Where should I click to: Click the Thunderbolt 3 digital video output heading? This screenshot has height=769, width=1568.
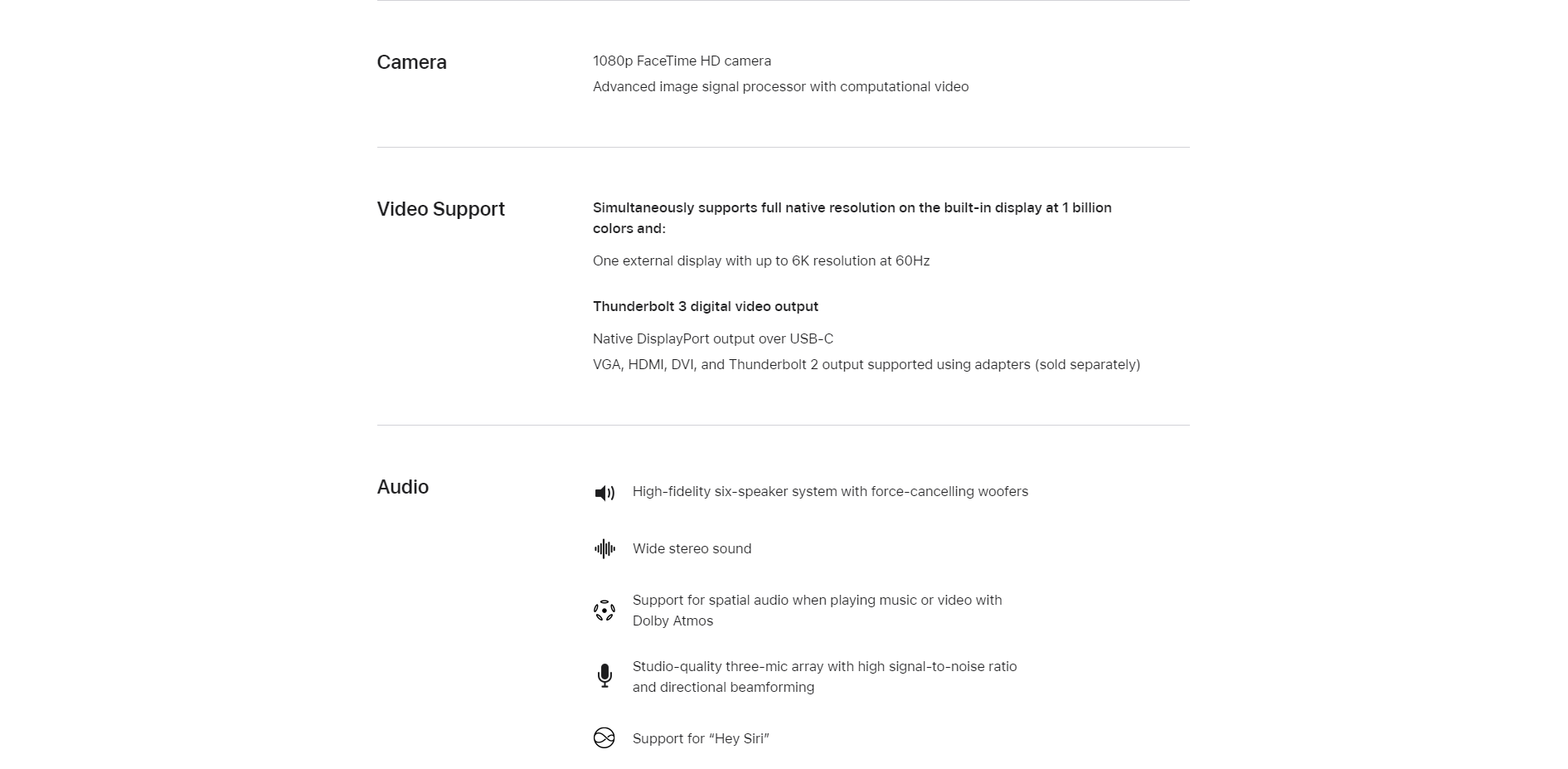point(706,306)
